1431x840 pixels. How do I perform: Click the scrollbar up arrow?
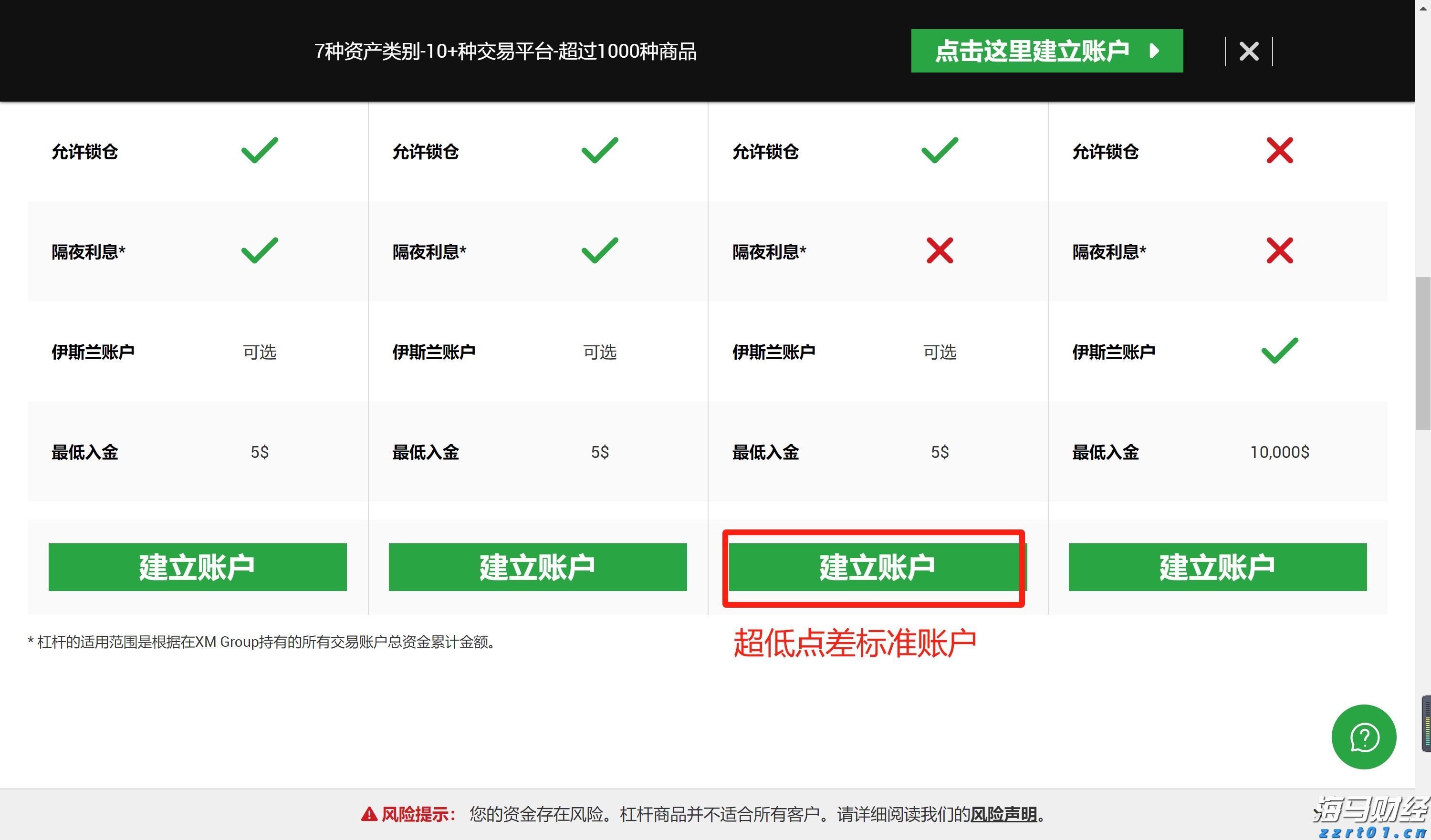click(x=1424, y=8)
